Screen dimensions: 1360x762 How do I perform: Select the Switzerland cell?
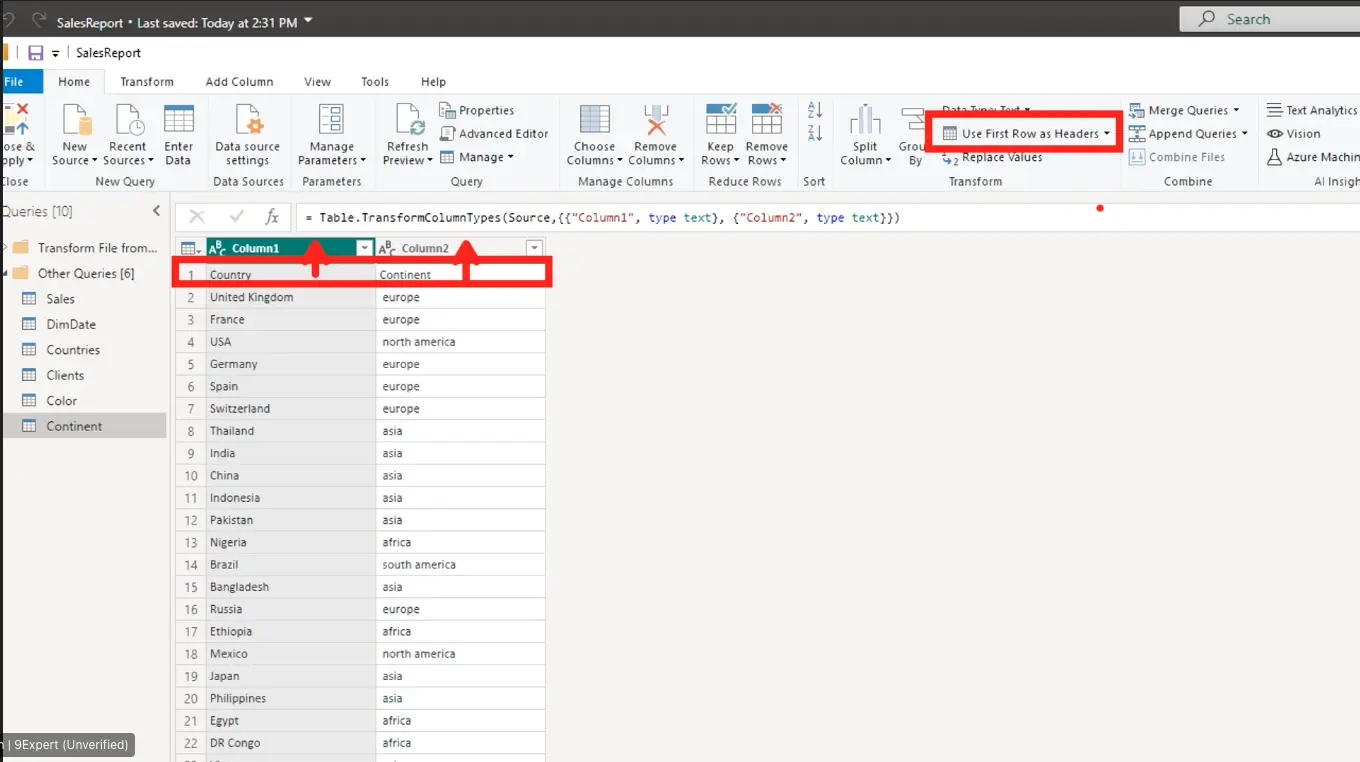pyautogui.click(x=290, y=409)
